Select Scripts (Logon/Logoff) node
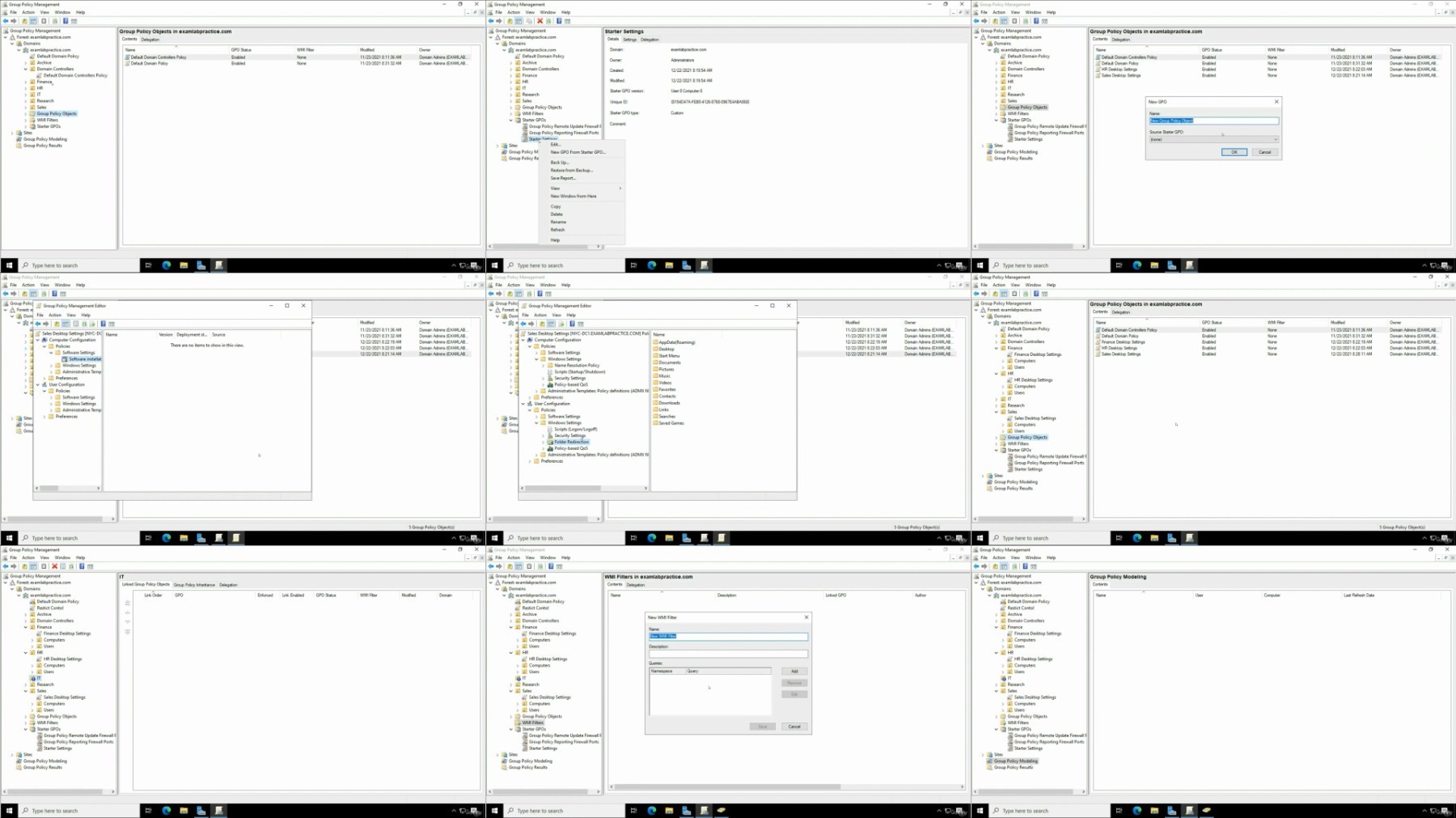 [x=575, y=430]
